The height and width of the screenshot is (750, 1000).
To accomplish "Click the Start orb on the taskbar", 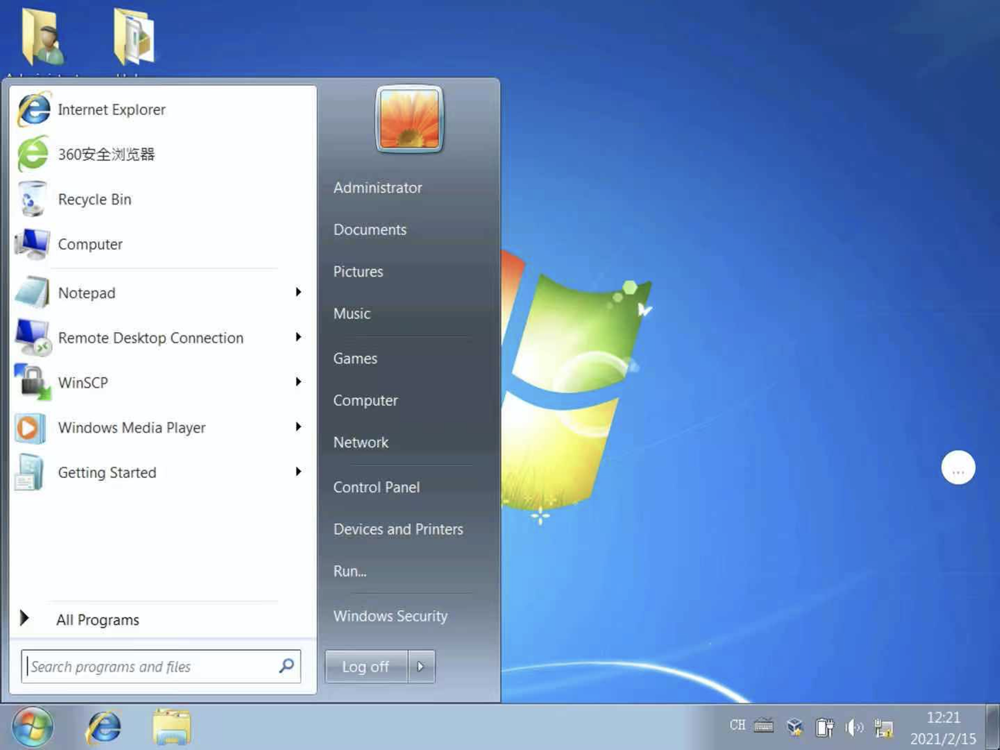I will 32,726.
